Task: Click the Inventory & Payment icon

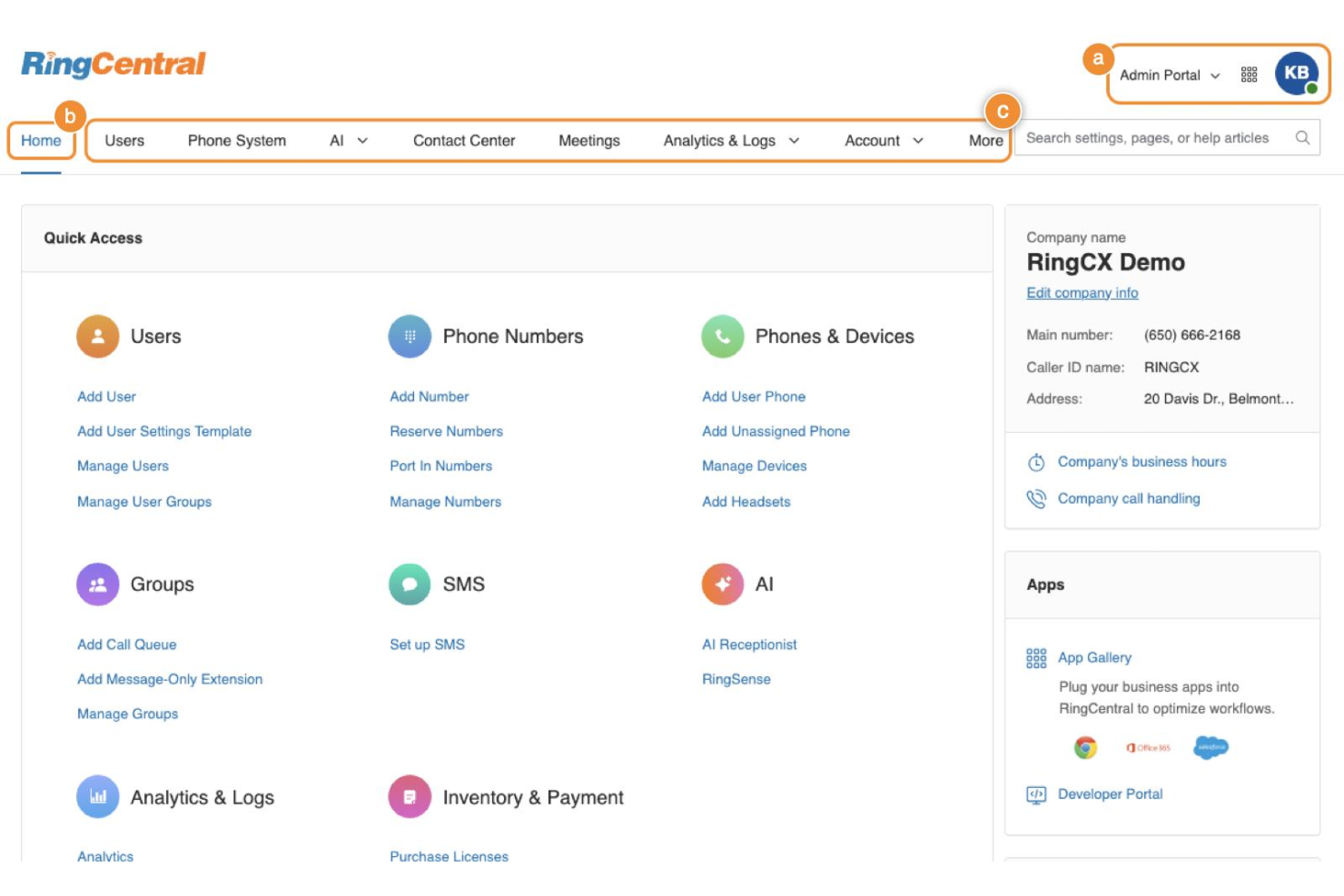Action: click(410, 797)
